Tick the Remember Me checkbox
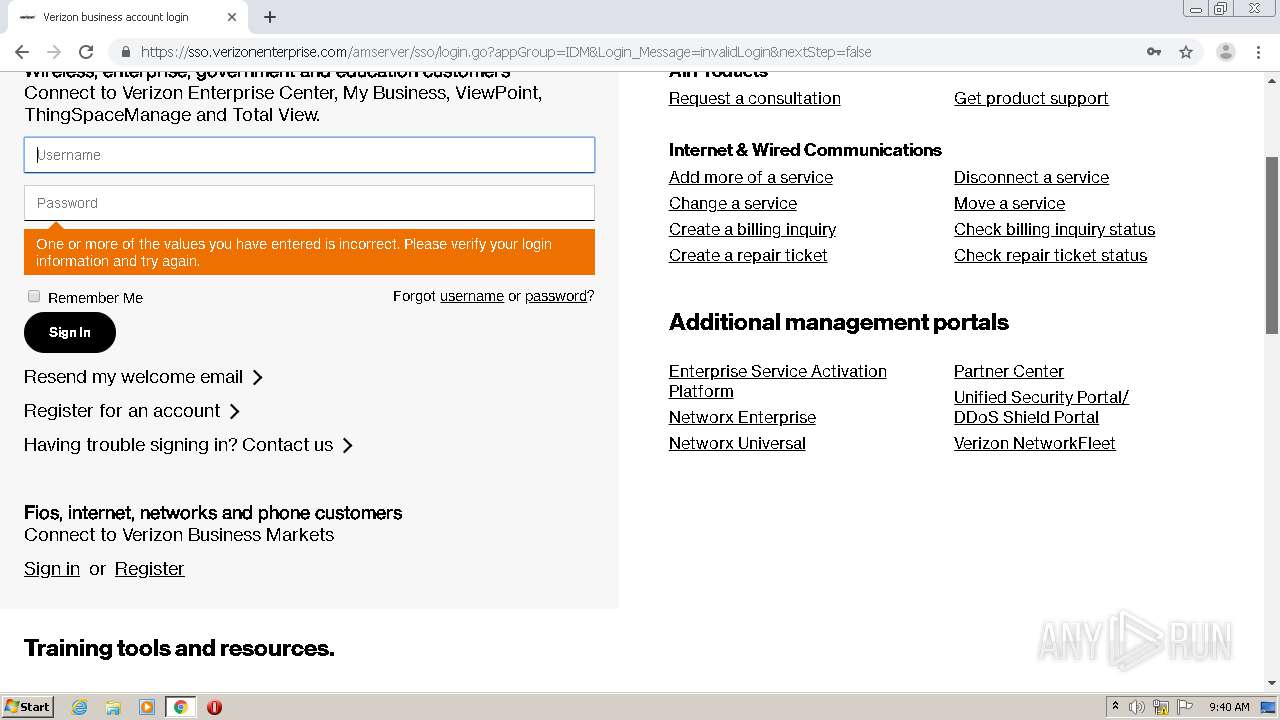This screenshot has height=720, width=1280. click(34, 296)
